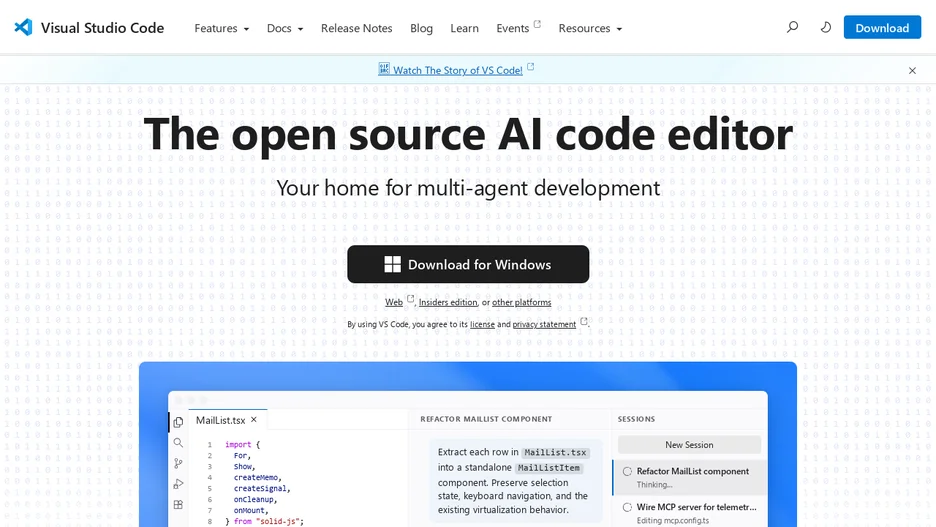936x527 pixels.
Task: Click circle status icon of Wire MCP server session
Action: click(627, 507)
